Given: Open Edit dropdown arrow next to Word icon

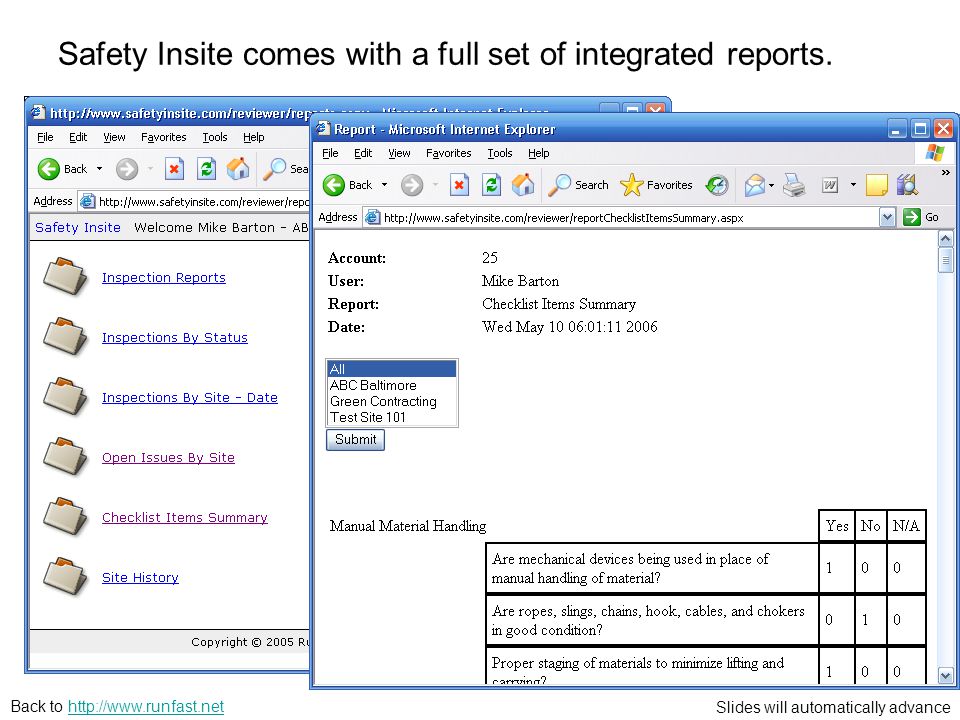Looking at the screenshot, I should [x=853, y=185].
